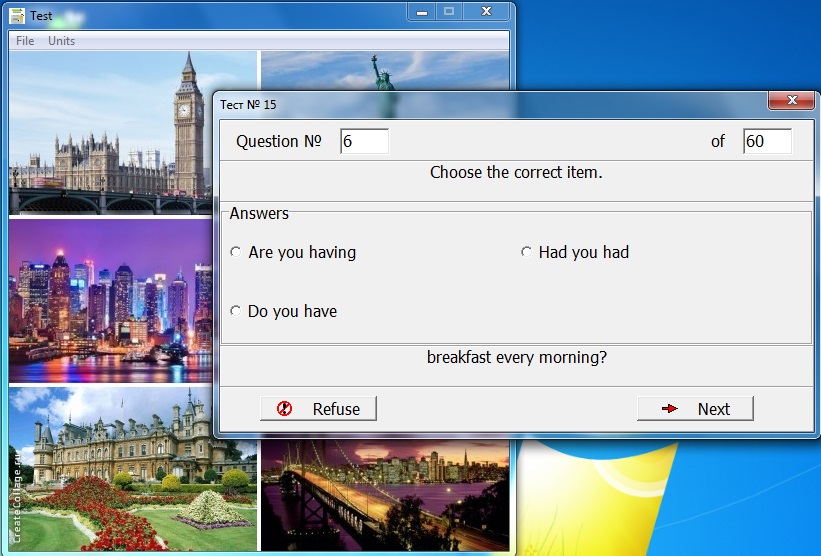Close the Test main window
The width and height of the screenshot is (821, 556).
[486, 12]
